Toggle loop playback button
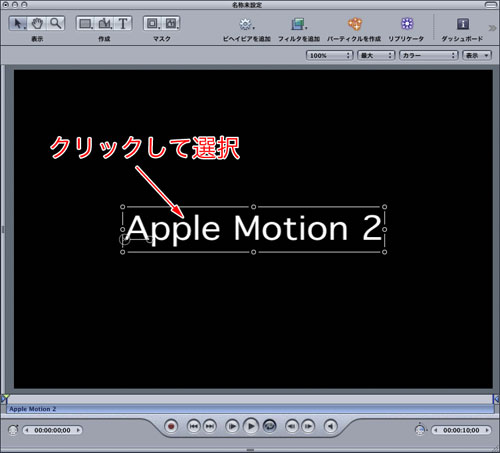 point(269,426)
